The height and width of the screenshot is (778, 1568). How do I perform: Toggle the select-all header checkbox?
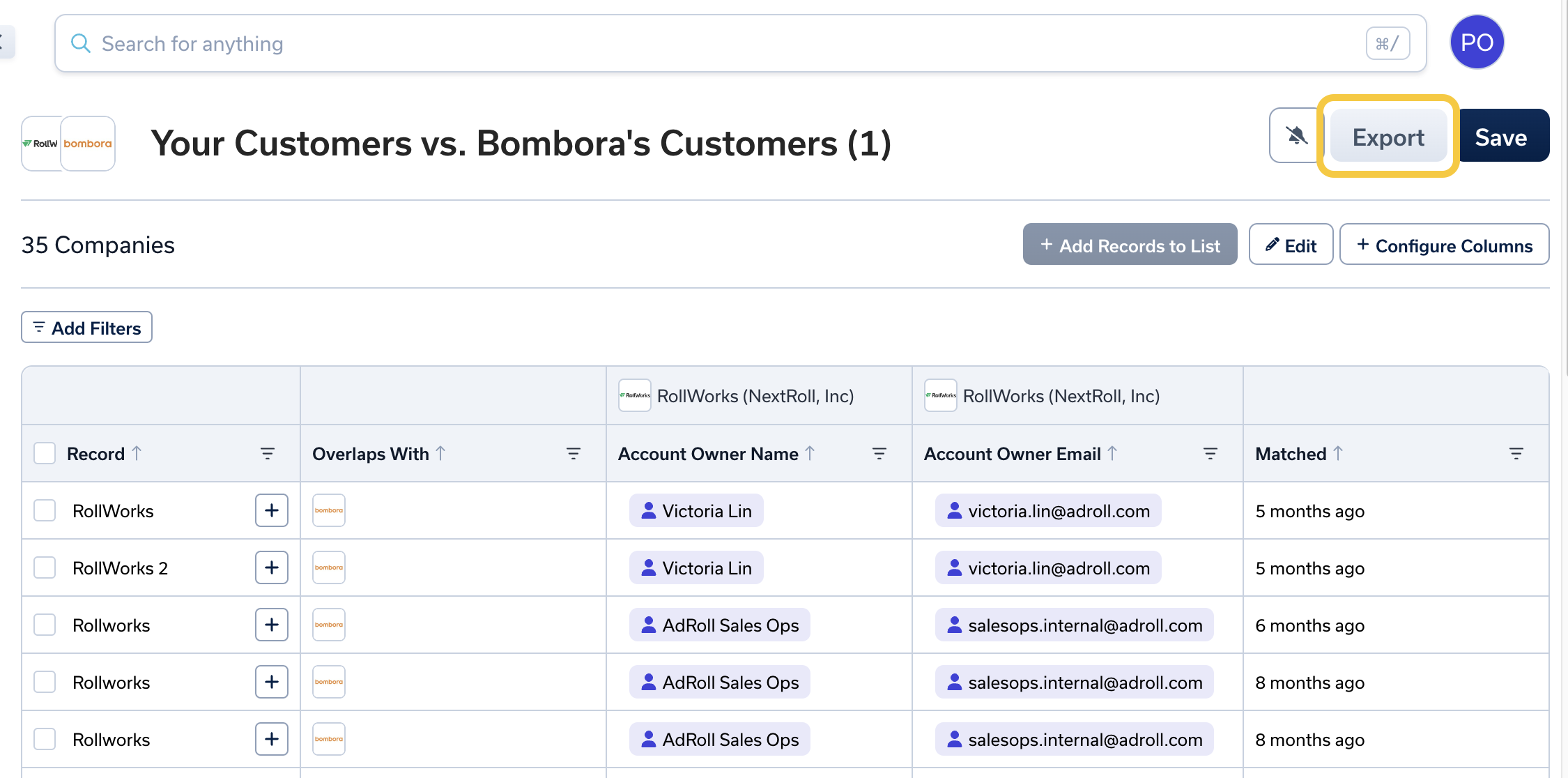45,453
